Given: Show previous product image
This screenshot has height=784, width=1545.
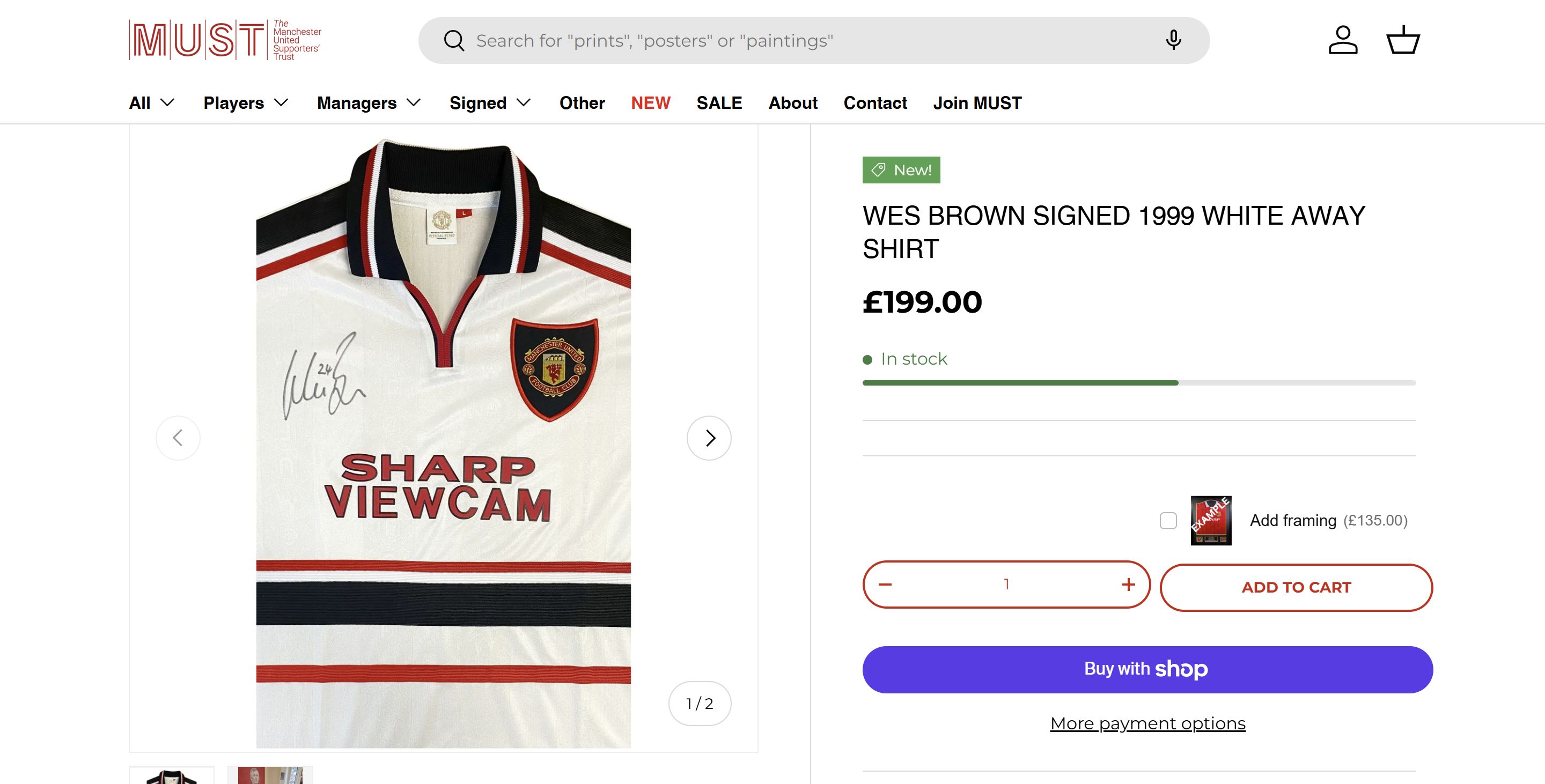Looking at the screenshot, I should pos(178,438).
